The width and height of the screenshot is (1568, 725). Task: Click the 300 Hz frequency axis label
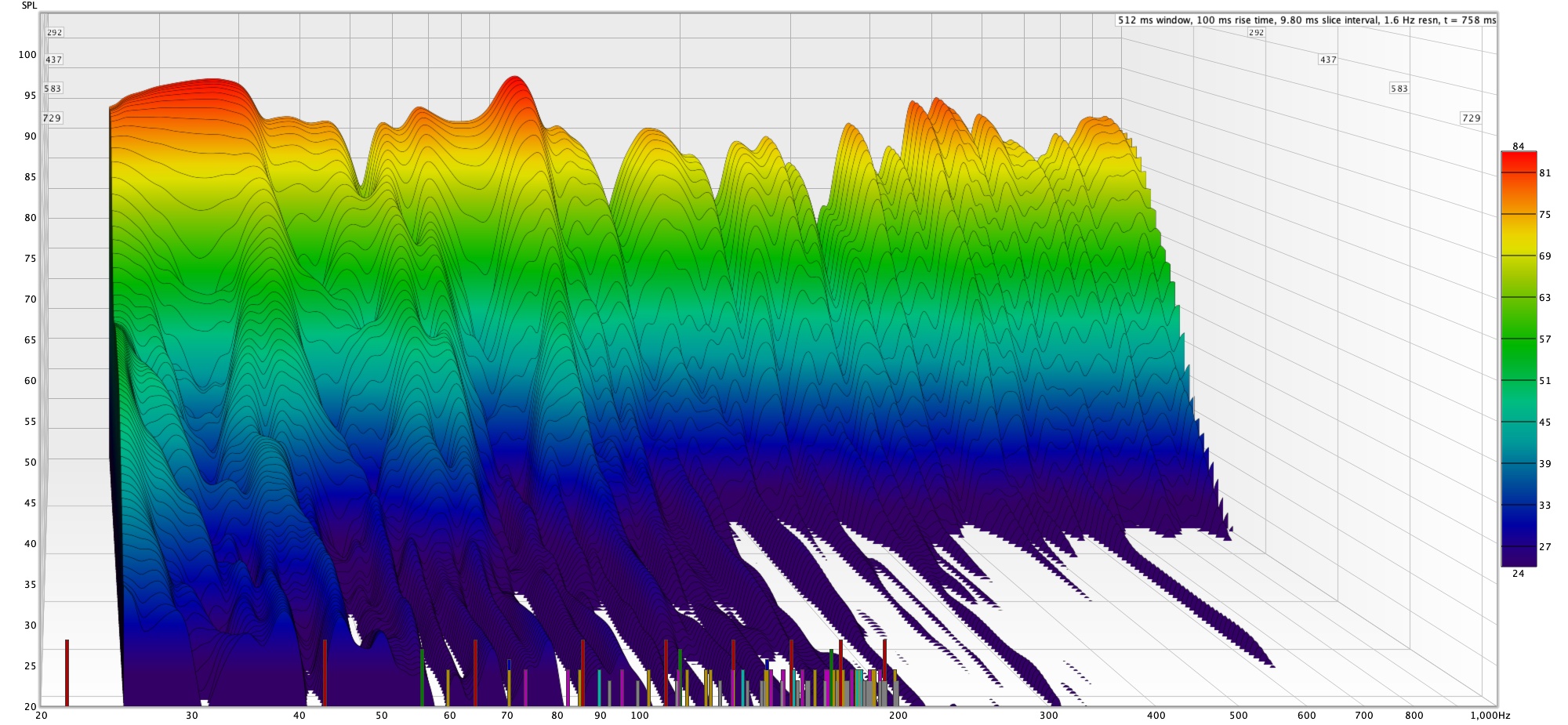[x=1048, y=716]
